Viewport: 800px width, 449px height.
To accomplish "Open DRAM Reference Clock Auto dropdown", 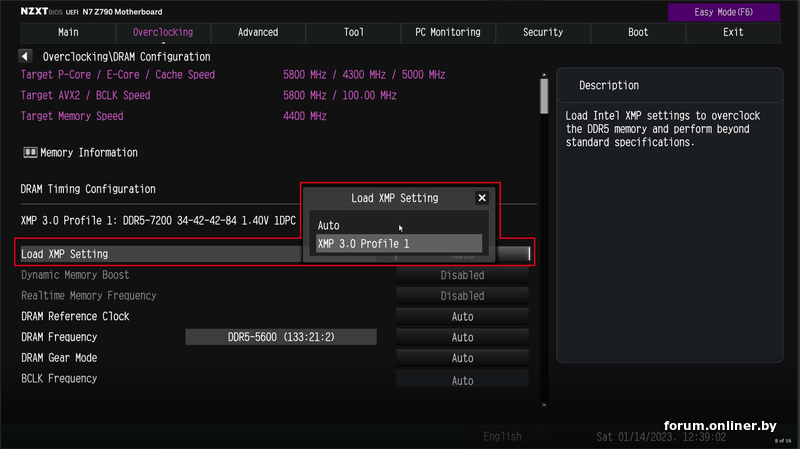I will 462,317.
